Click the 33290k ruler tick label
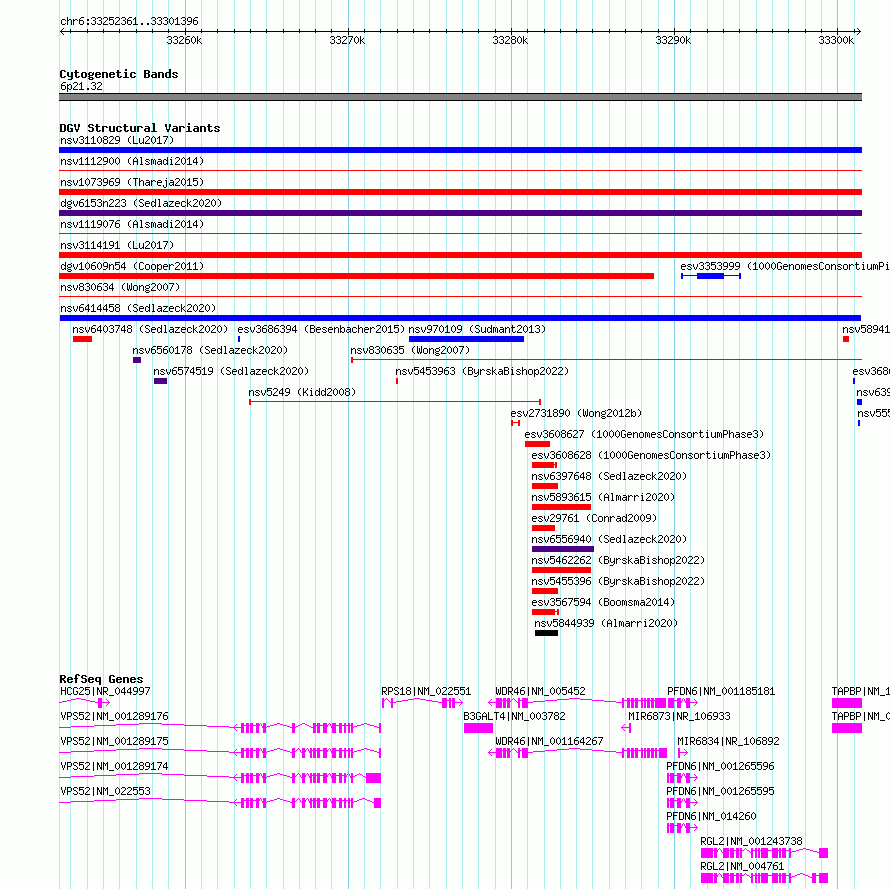The image size is (890, 889). (673, 40)
